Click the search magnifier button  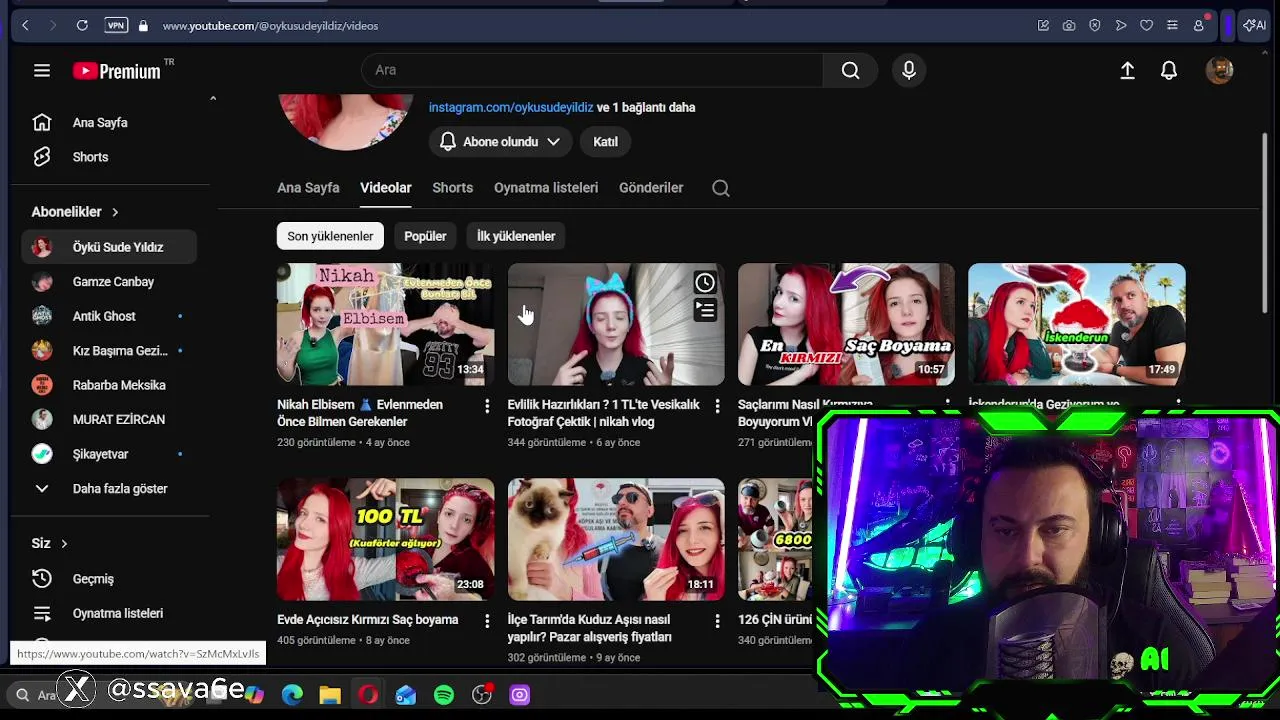click(850, 70)
